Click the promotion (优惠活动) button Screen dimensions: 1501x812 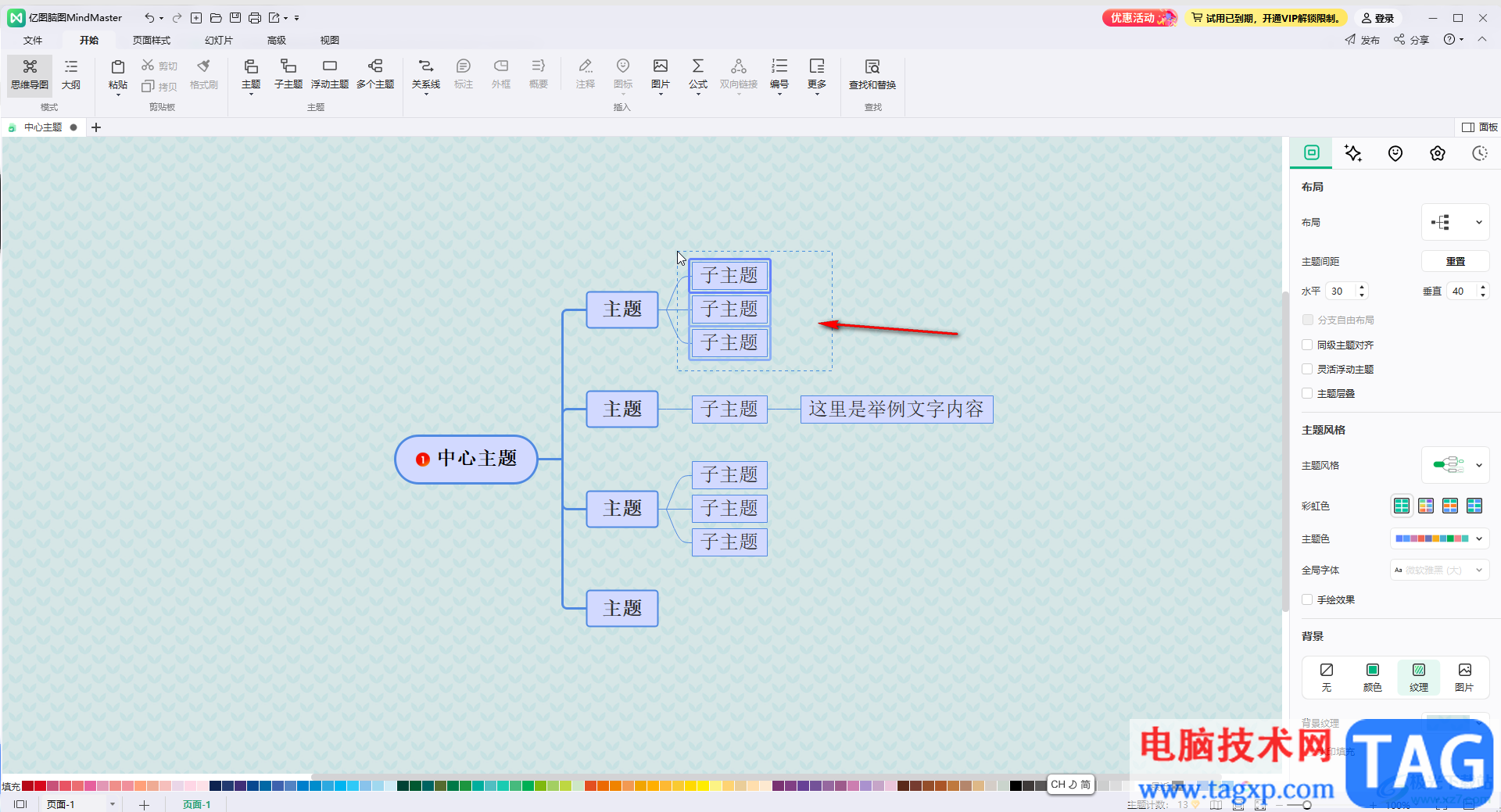point(1140,18)
